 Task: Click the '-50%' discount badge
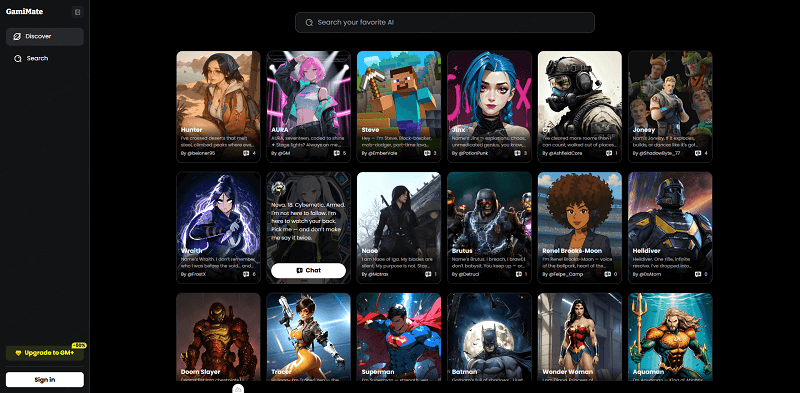80,346
